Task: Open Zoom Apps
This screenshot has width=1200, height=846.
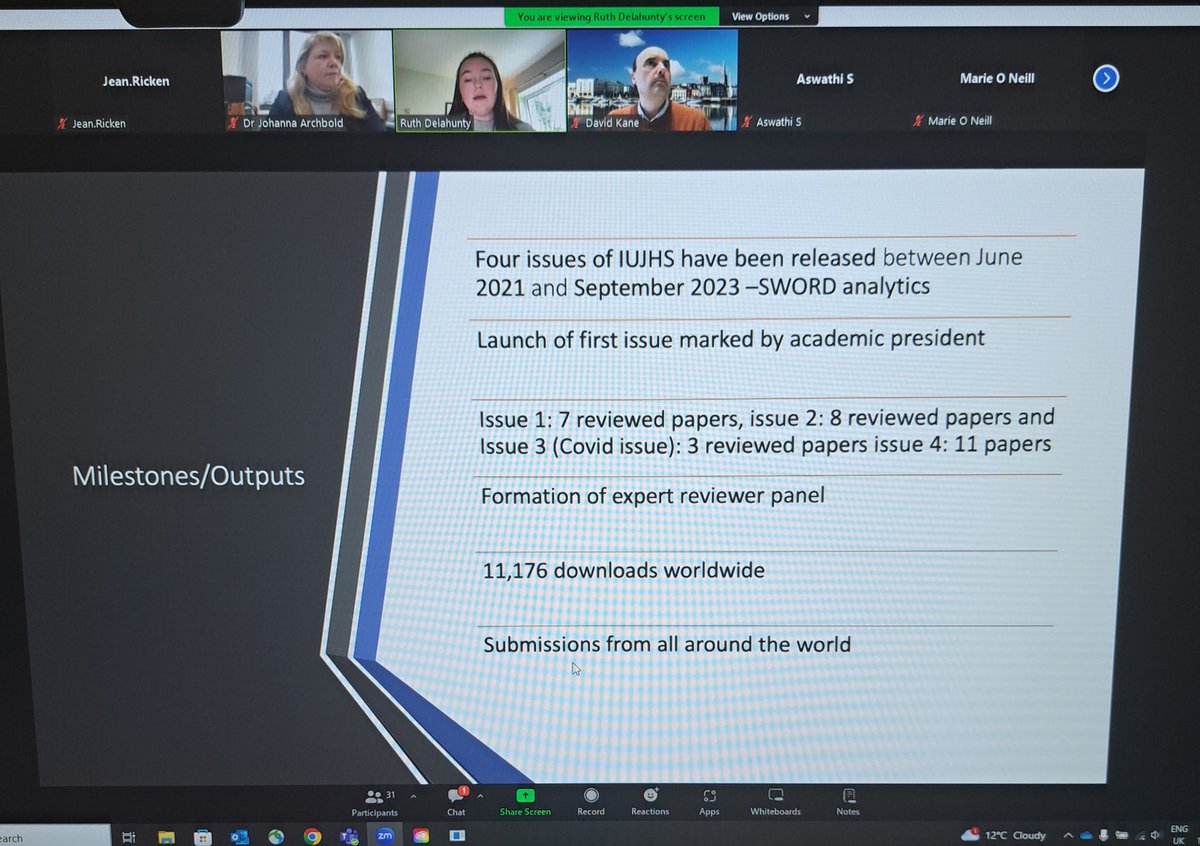Action: 709,801
